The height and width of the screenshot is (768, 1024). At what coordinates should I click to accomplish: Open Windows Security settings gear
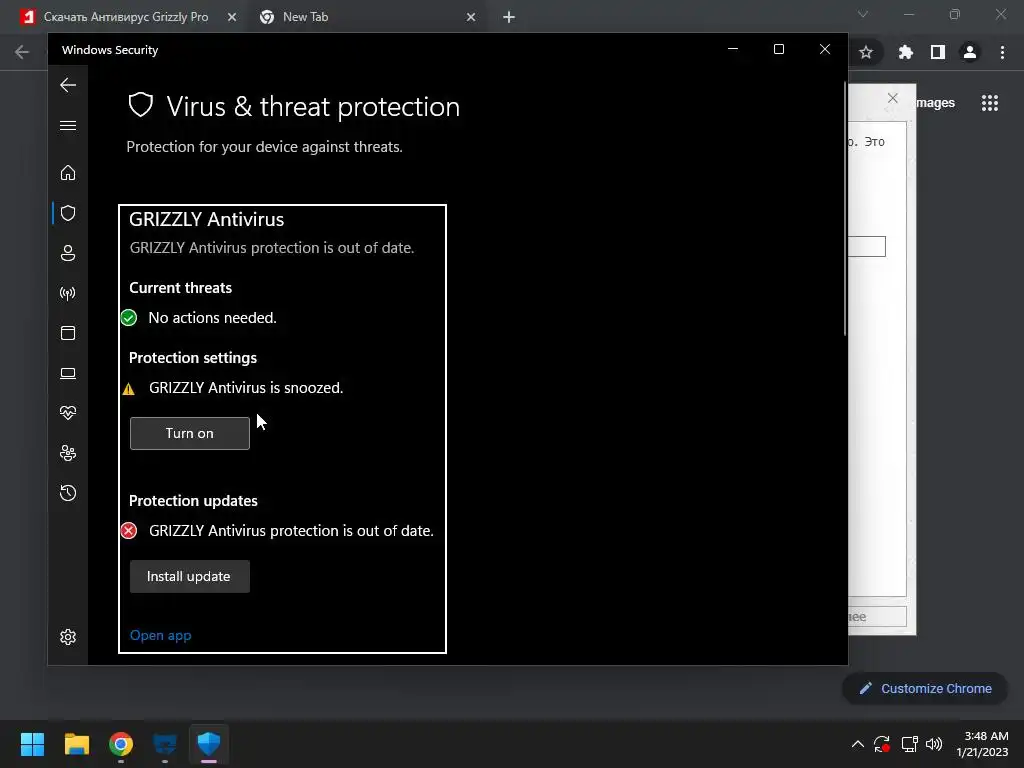coord(68,637)
